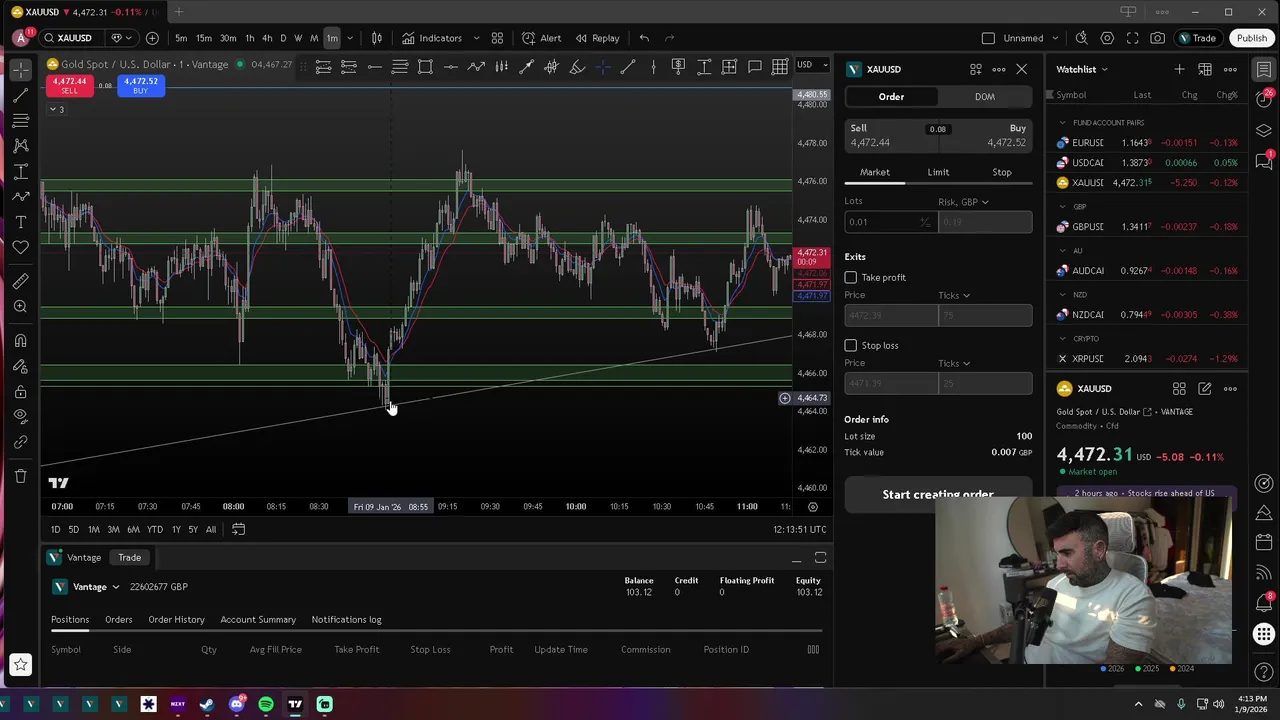Take chart snapshot with camera icon
Viewport: 1280px width, 720px height.
point(1157,38)
